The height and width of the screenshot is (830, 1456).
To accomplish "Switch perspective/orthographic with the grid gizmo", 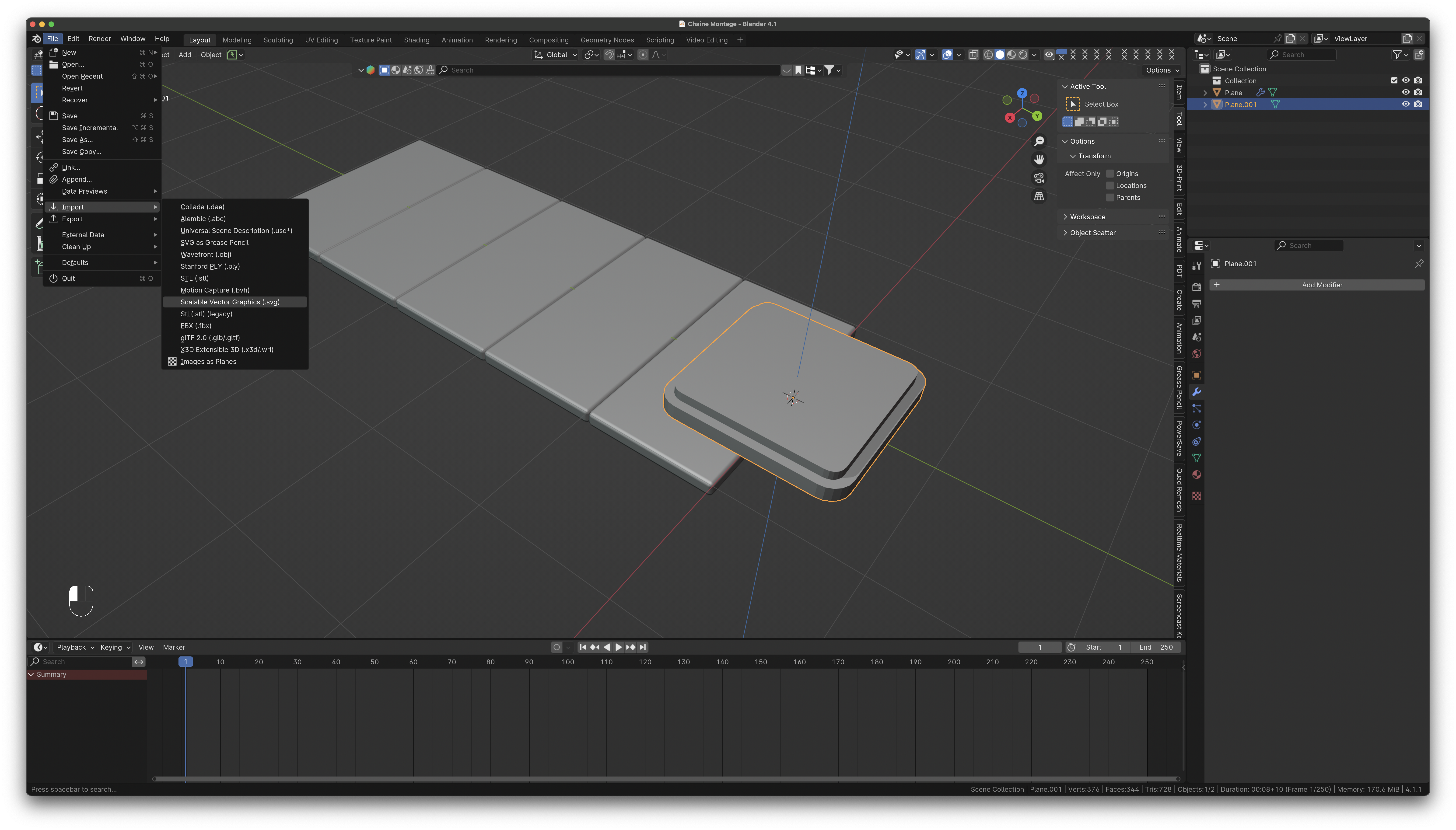I will 1039,196.
